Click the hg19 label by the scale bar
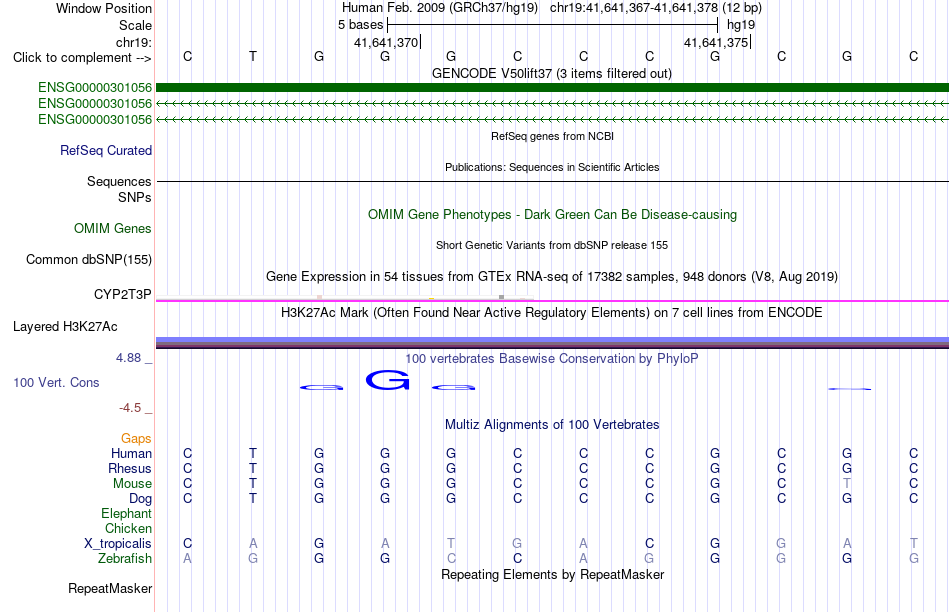 [741, 25]
